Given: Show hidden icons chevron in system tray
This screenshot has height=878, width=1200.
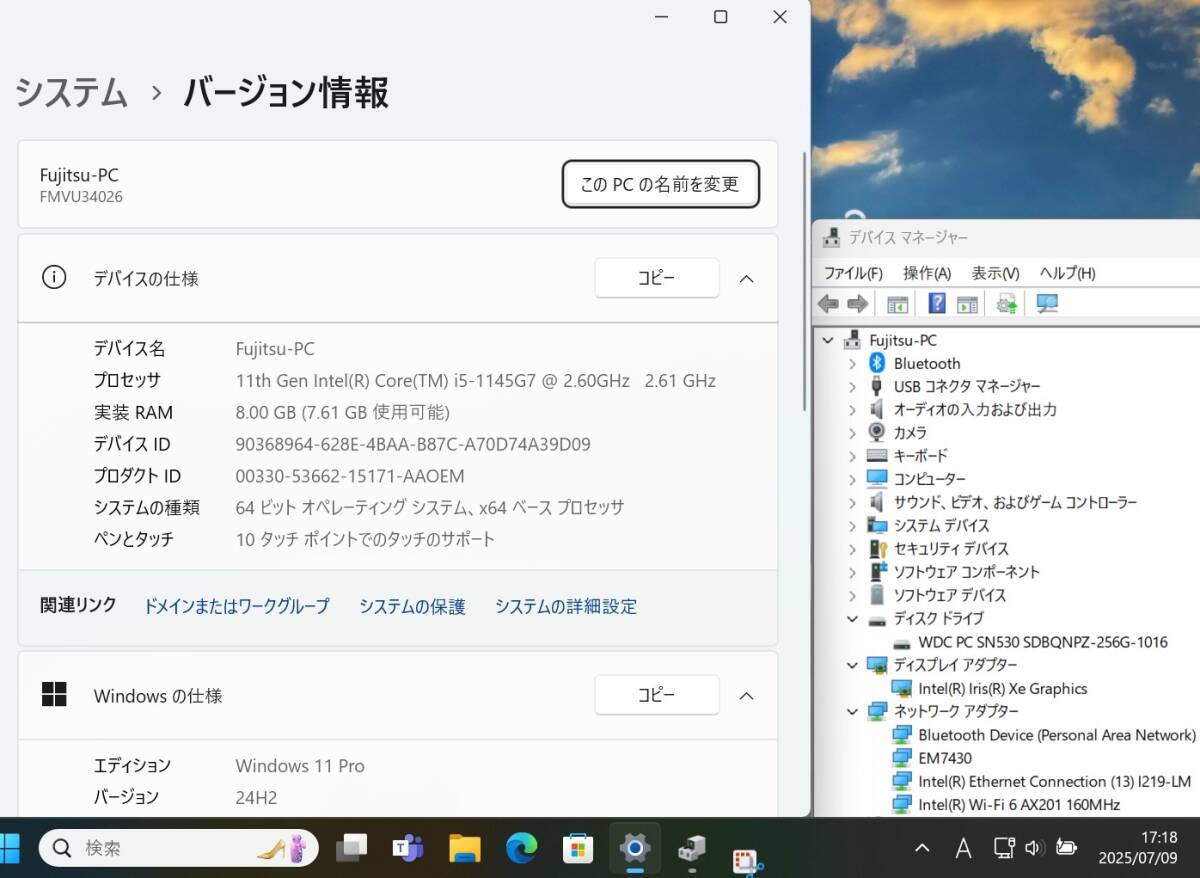Looking at the screenshot, I should coord(922,848).
